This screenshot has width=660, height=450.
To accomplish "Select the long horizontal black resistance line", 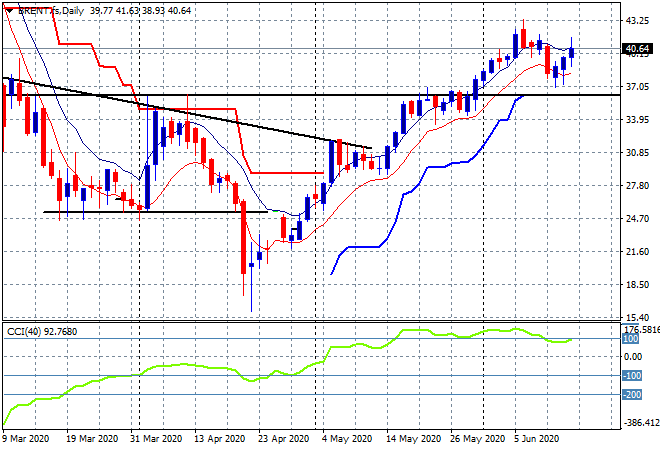I will pyautogui.click(x=311, y=95).
